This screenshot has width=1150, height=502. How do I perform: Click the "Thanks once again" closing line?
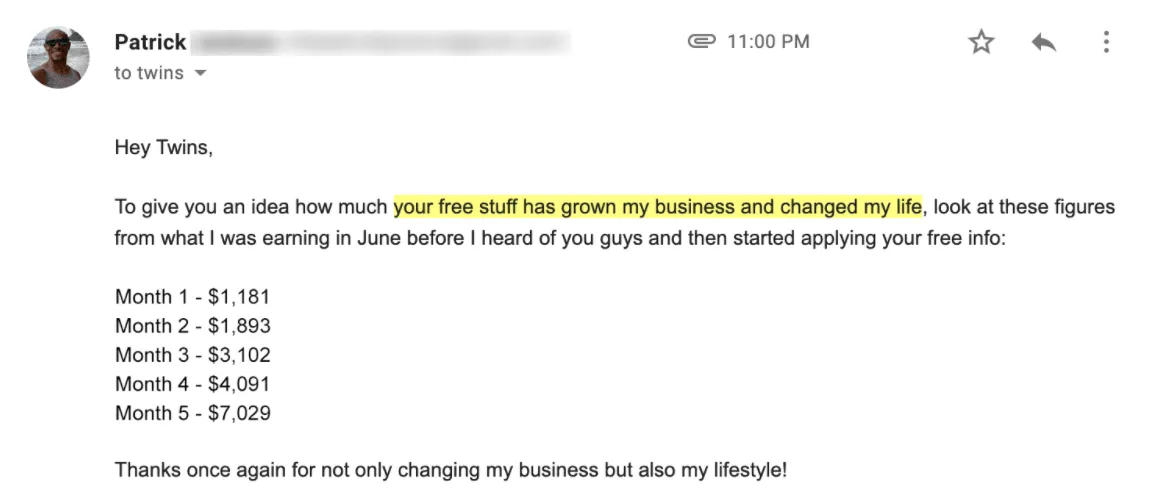click(450, 470)
